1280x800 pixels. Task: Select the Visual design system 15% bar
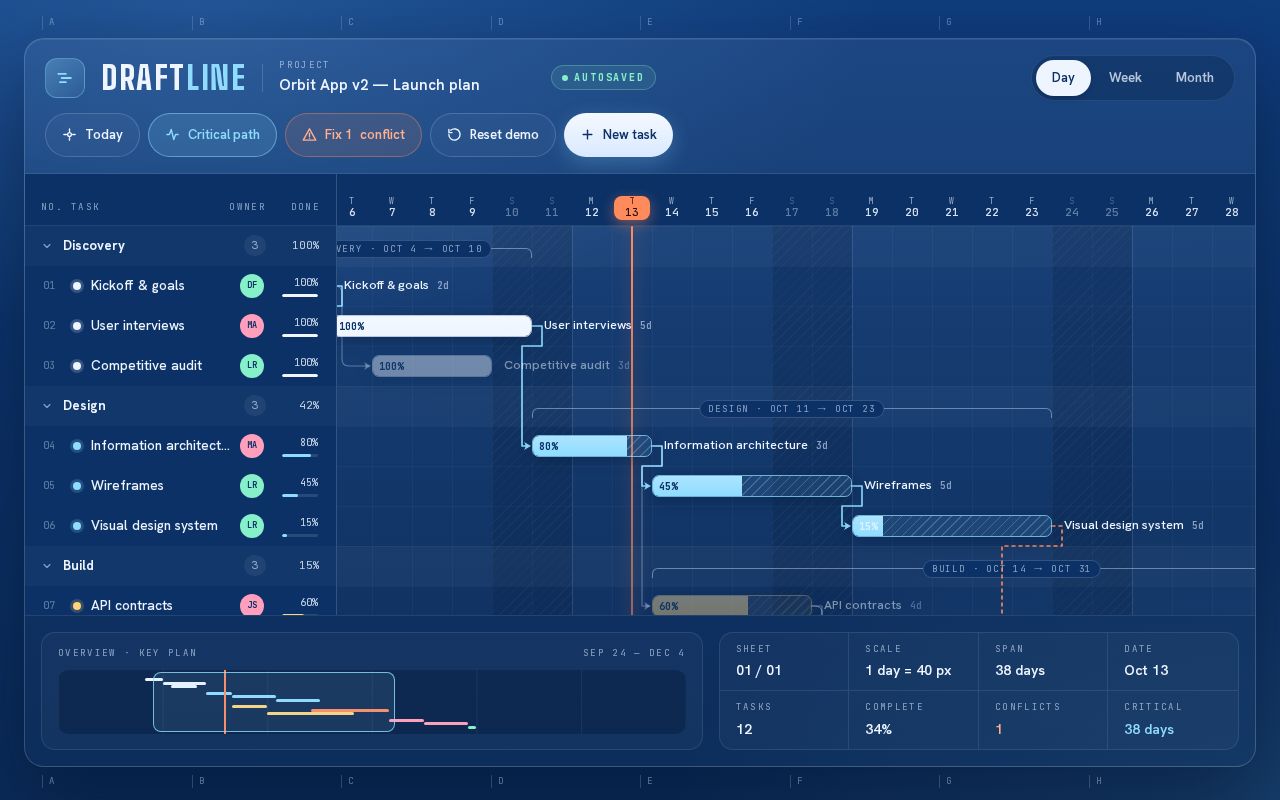952,526
